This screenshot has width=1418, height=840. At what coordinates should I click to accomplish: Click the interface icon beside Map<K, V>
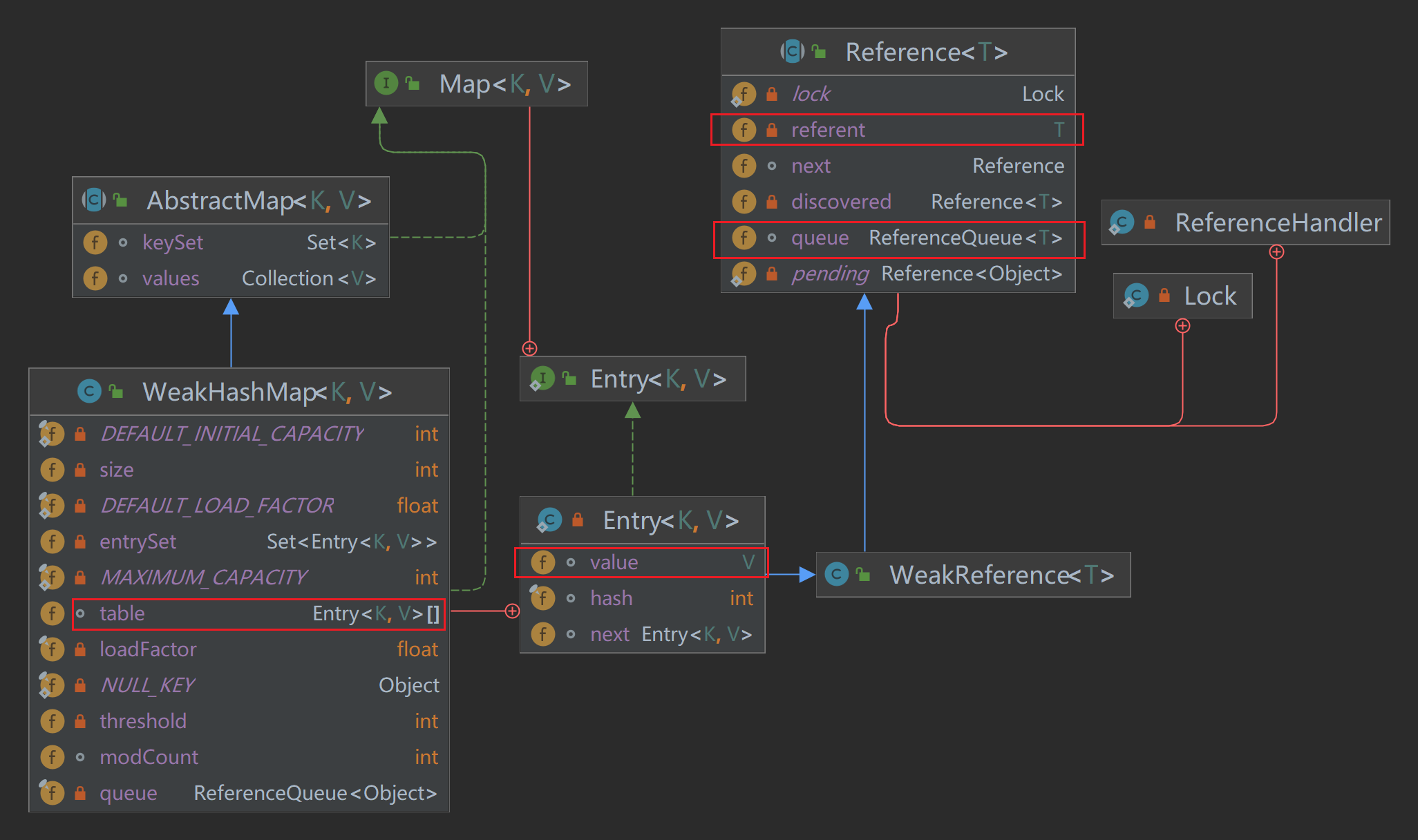[386, 84]
